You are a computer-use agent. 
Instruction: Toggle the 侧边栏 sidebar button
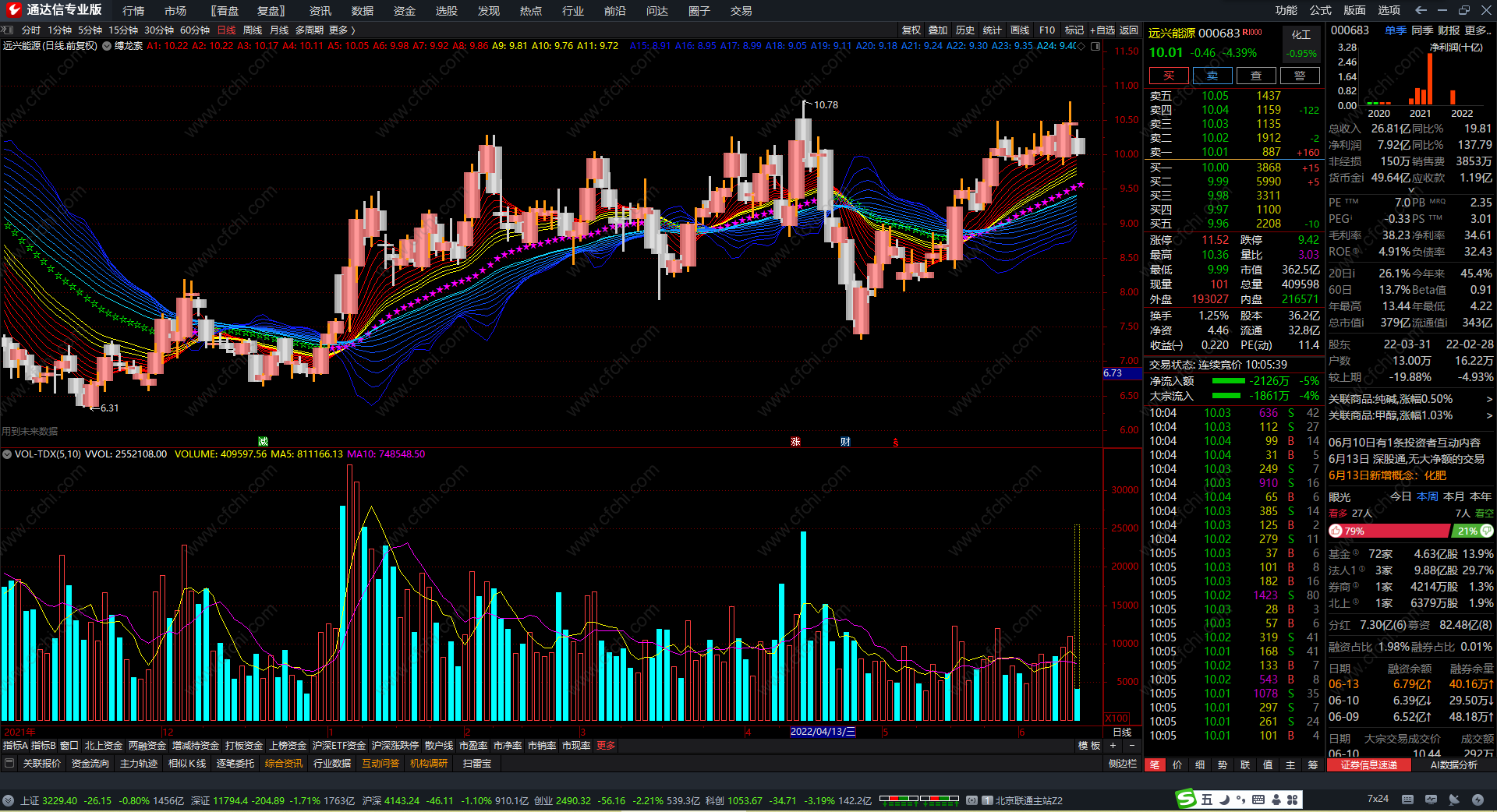coord(1123,764)
